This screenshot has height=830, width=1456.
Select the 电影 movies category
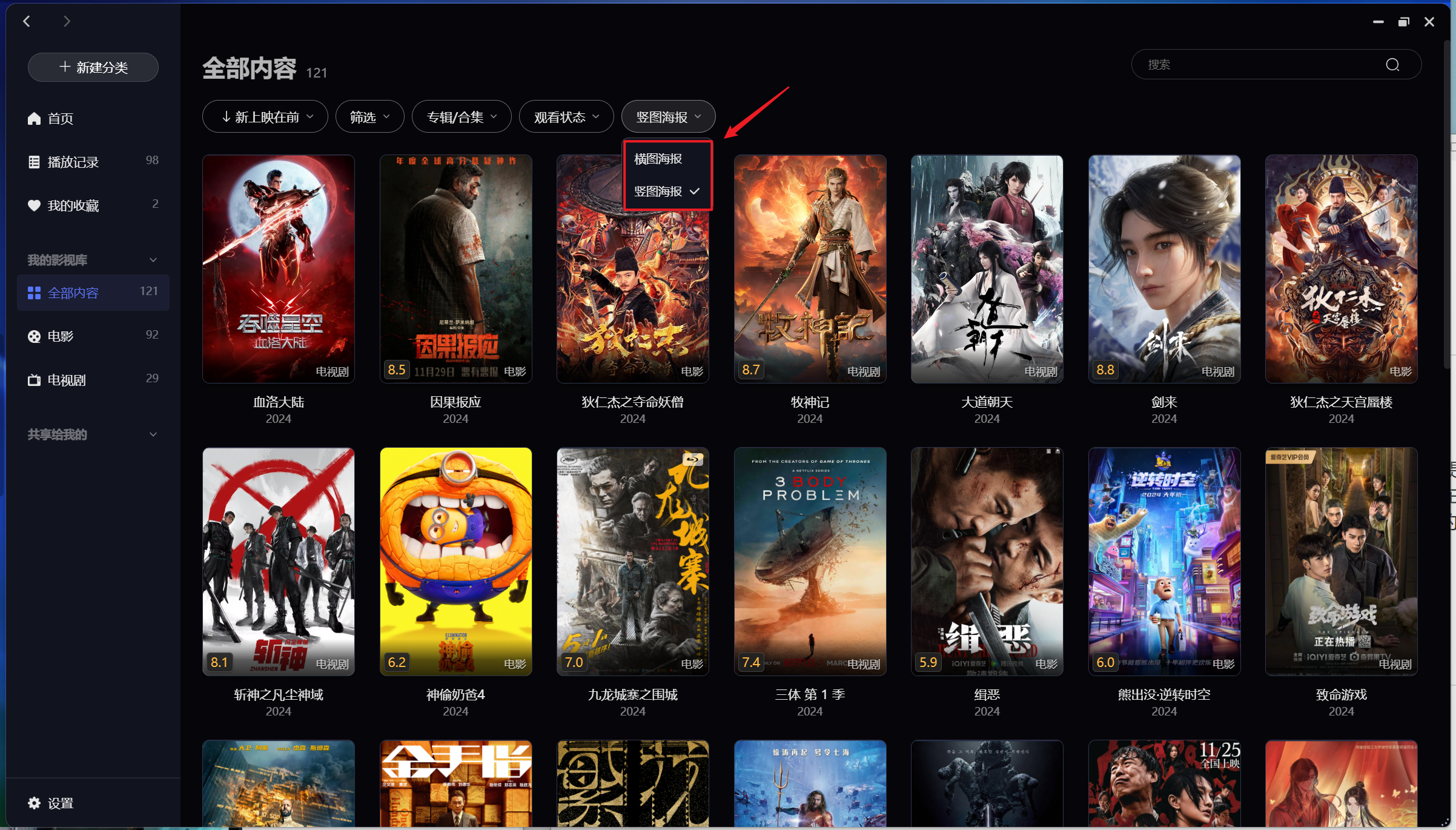tap(61, 336)
